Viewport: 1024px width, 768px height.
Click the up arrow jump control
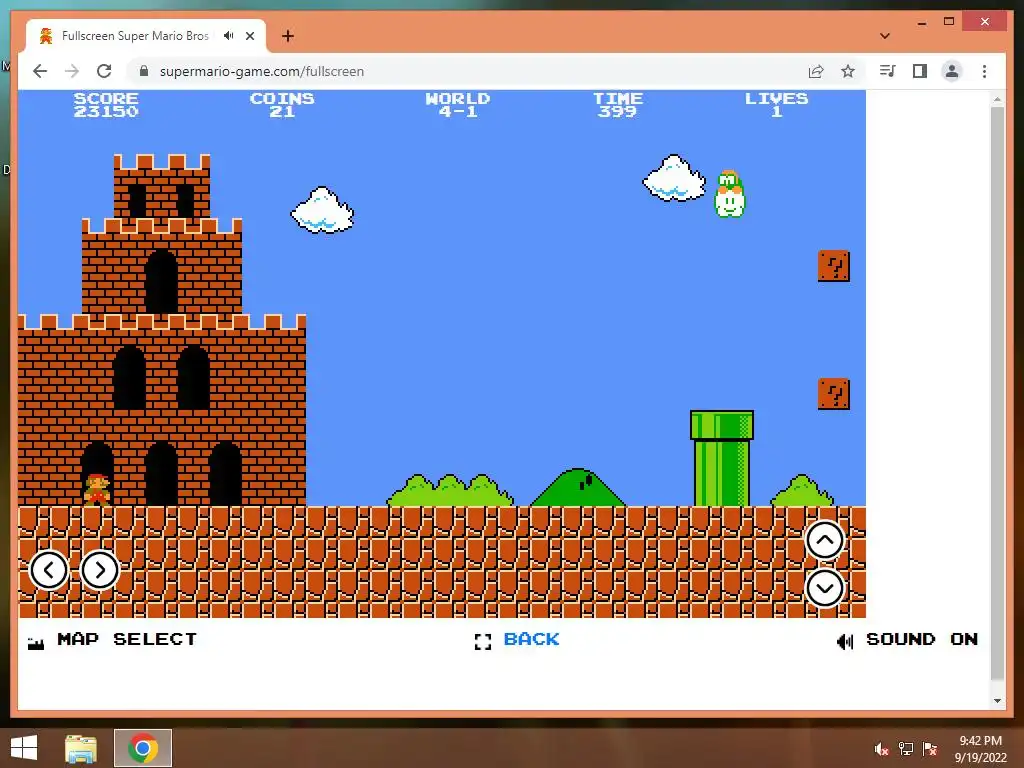click(825, 540)
